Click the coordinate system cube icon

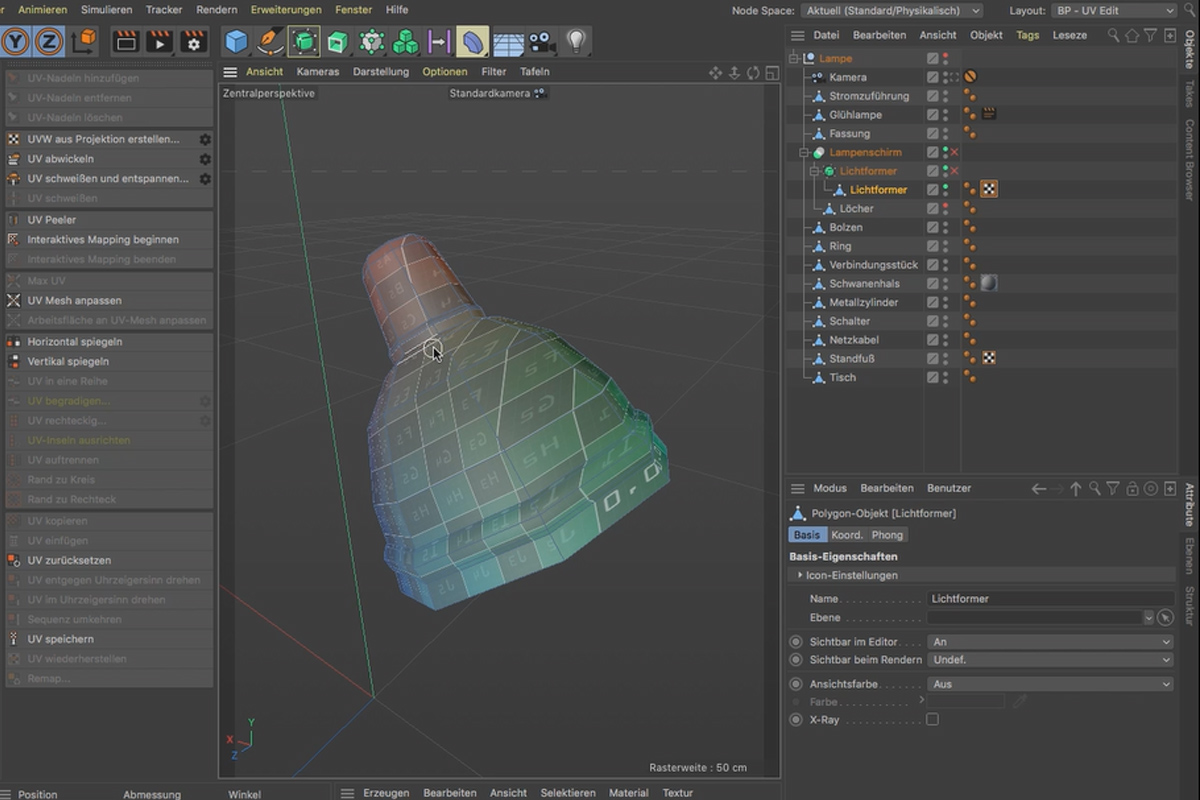(x=85, y=41)
